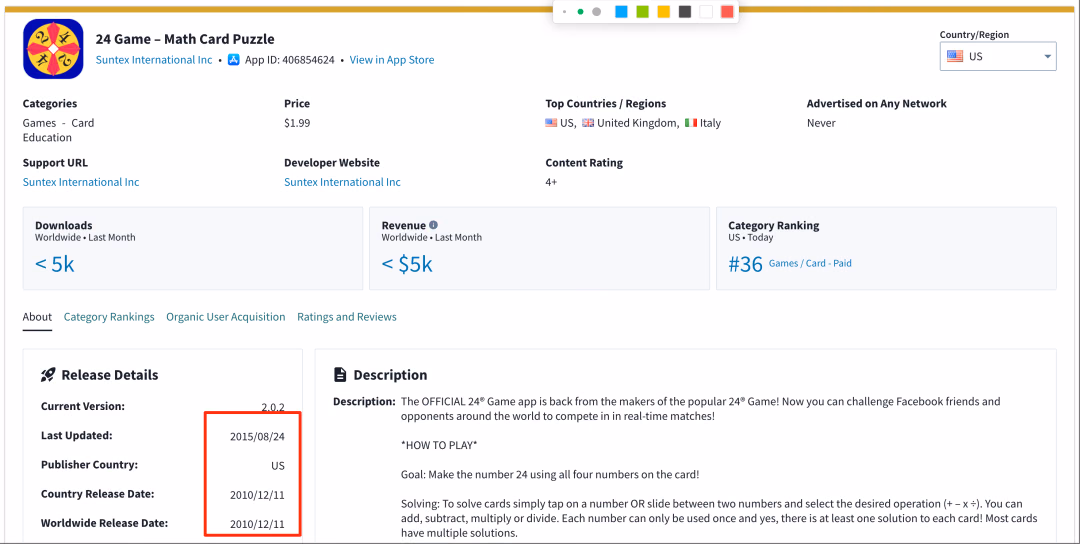Viewport: 1080px width, 544px height.
Task: Click the Publisher Country value US
Action: point(278,465)
